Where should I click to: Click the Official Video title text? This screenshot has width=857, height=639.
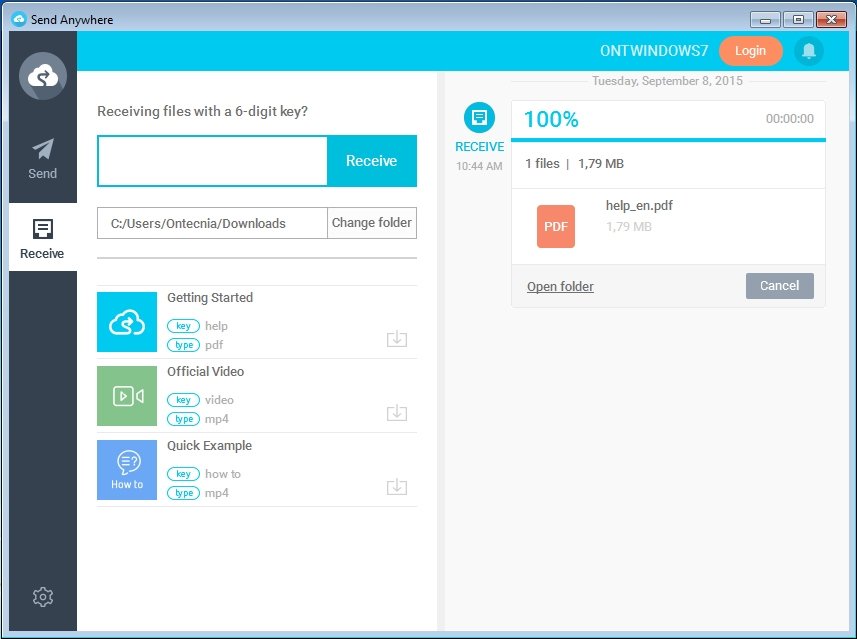point(206,372)
